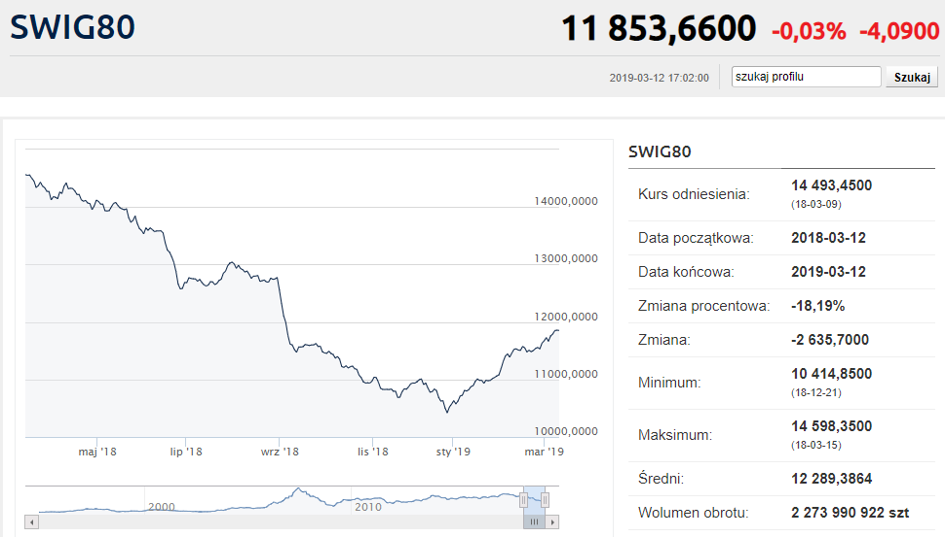Click the left range handle in navigator

[523, 500]
